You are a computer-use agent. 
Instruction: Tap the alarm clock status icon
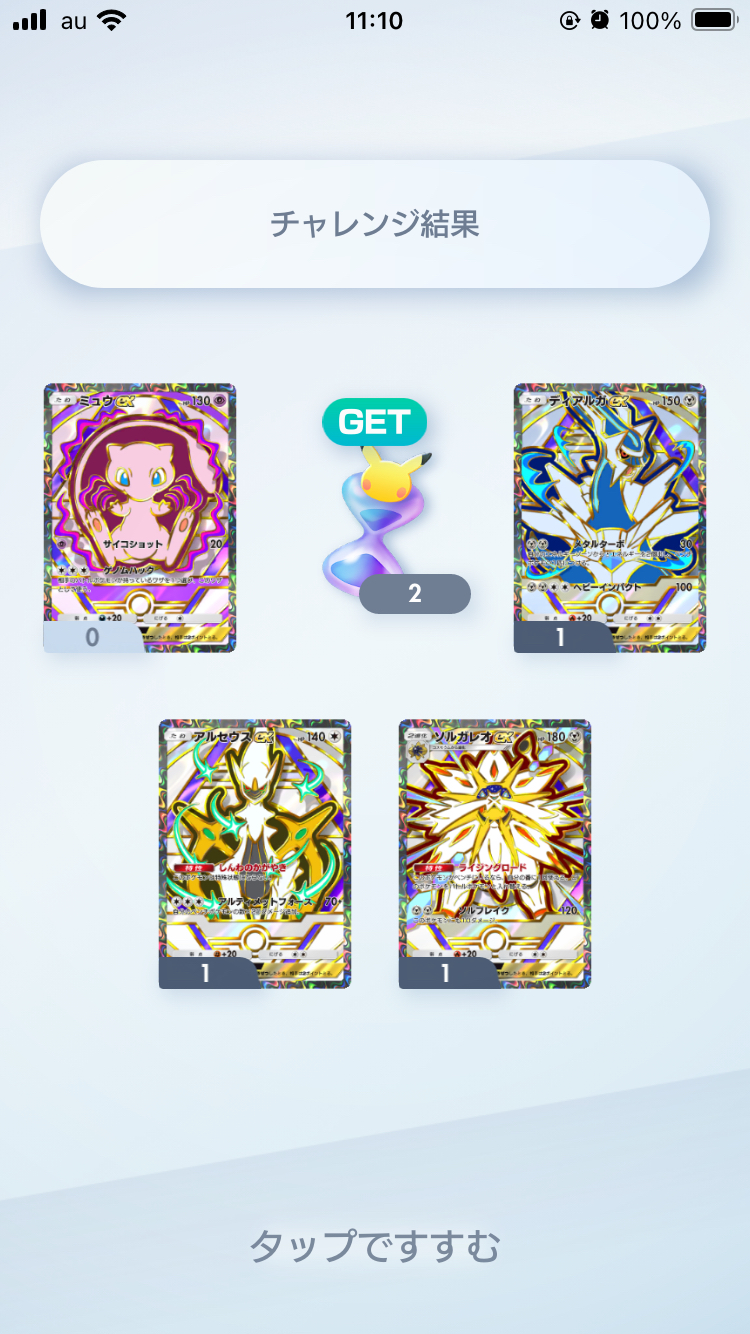pyautogui.click(x=600, y=20)
